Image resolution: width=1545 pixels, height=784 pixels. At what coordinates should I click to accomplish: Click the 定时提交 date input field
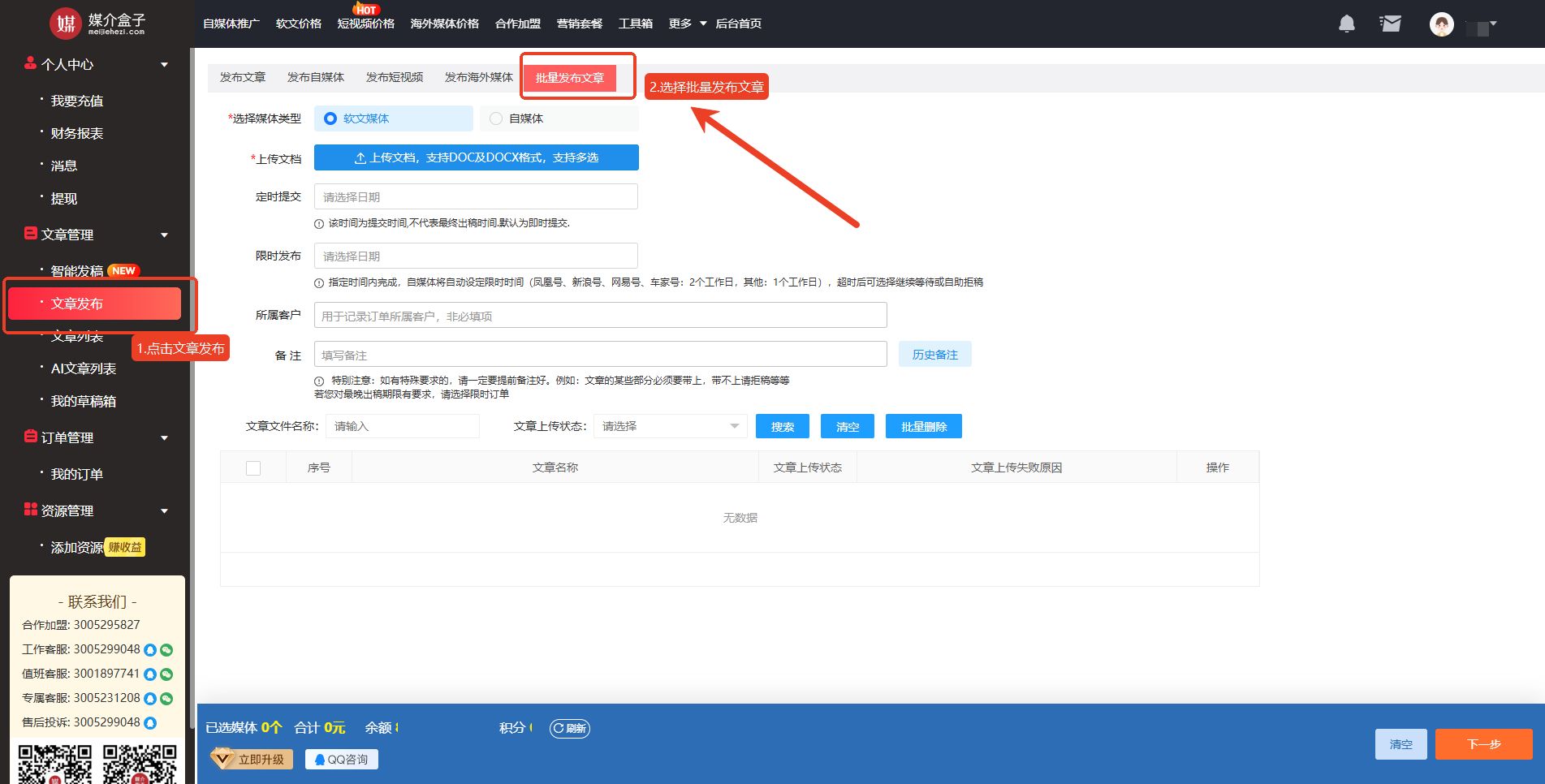click(476, 197)
